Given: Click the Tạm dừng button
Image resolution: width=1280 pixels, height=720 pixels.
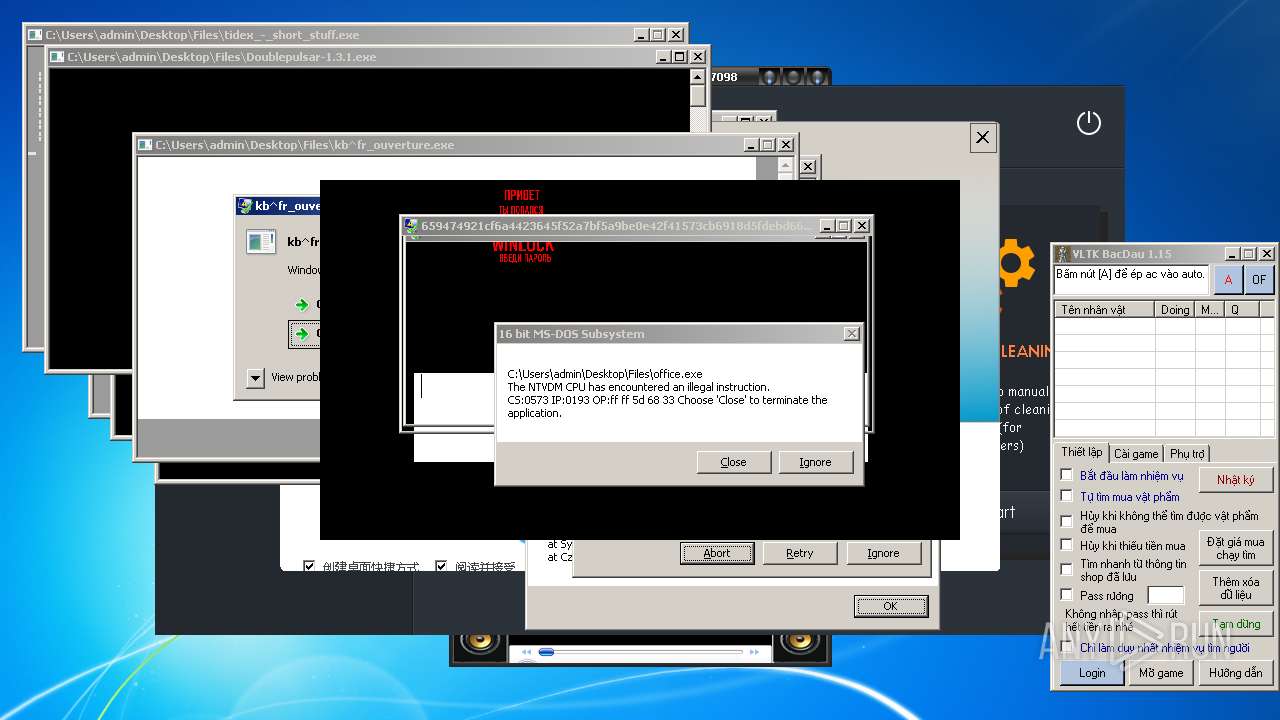Looking at the screenshot, I should point(1236,624).
